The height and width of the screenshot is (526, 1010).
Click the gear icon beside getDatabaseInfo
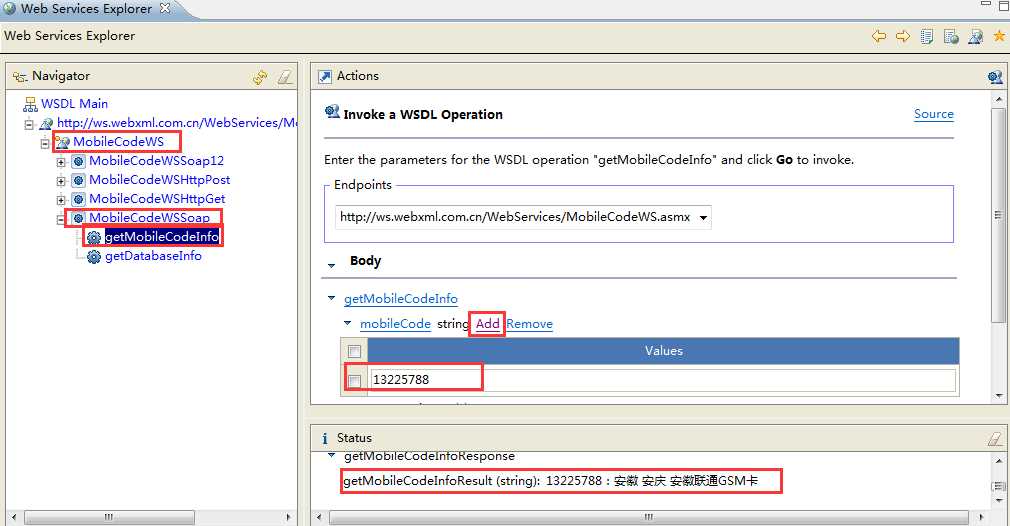pos(94,257)
